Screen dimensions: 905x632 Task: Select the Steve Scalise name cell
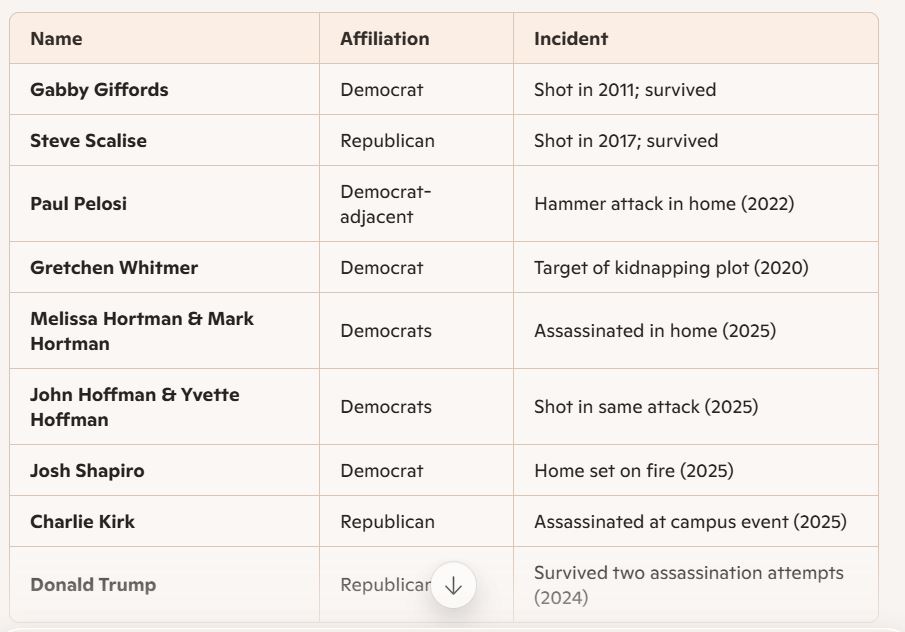[88, 141]
